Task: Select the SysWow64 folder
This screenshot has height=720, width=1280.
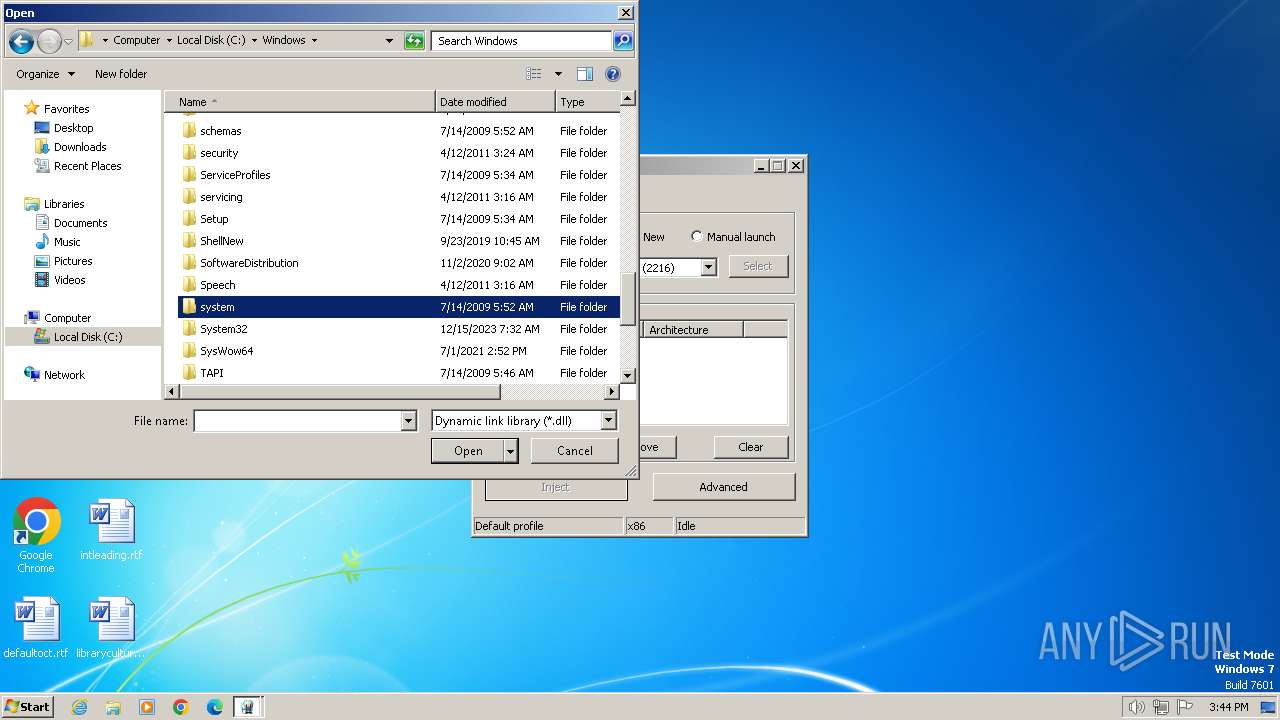Action: pos(398,351)
